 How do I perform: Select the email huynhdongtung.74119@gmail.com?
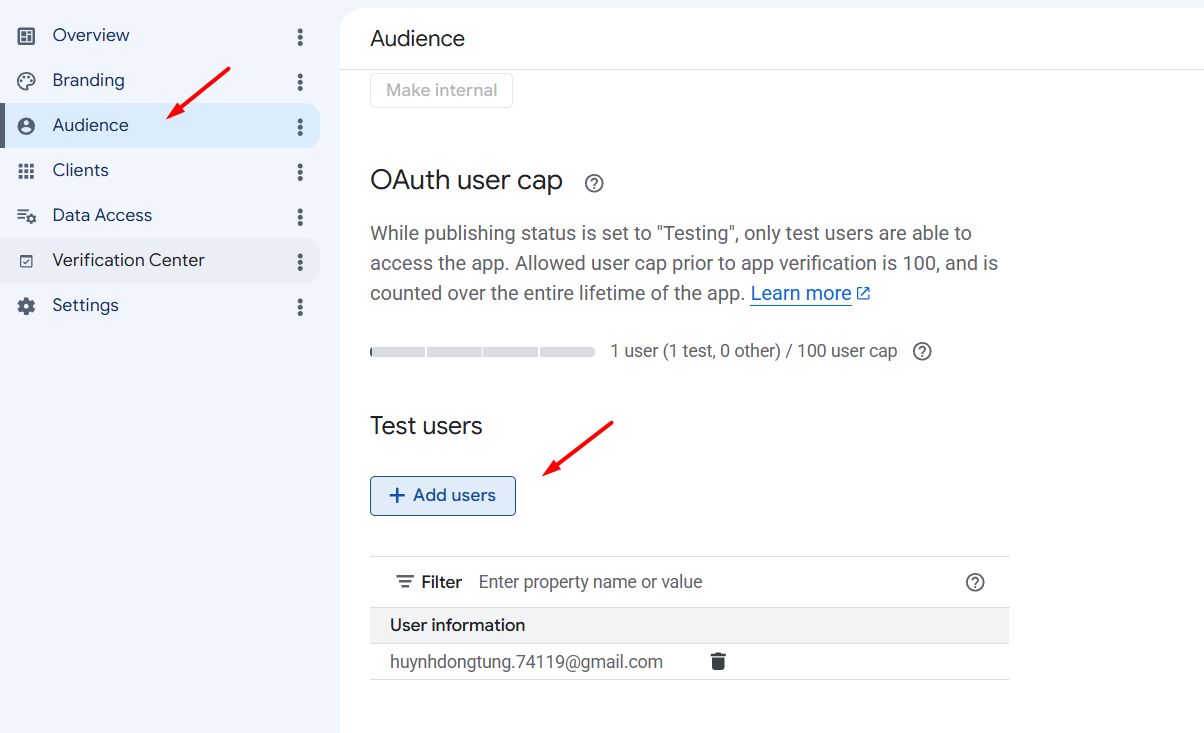pyautogui.click(x=526, y=662)
